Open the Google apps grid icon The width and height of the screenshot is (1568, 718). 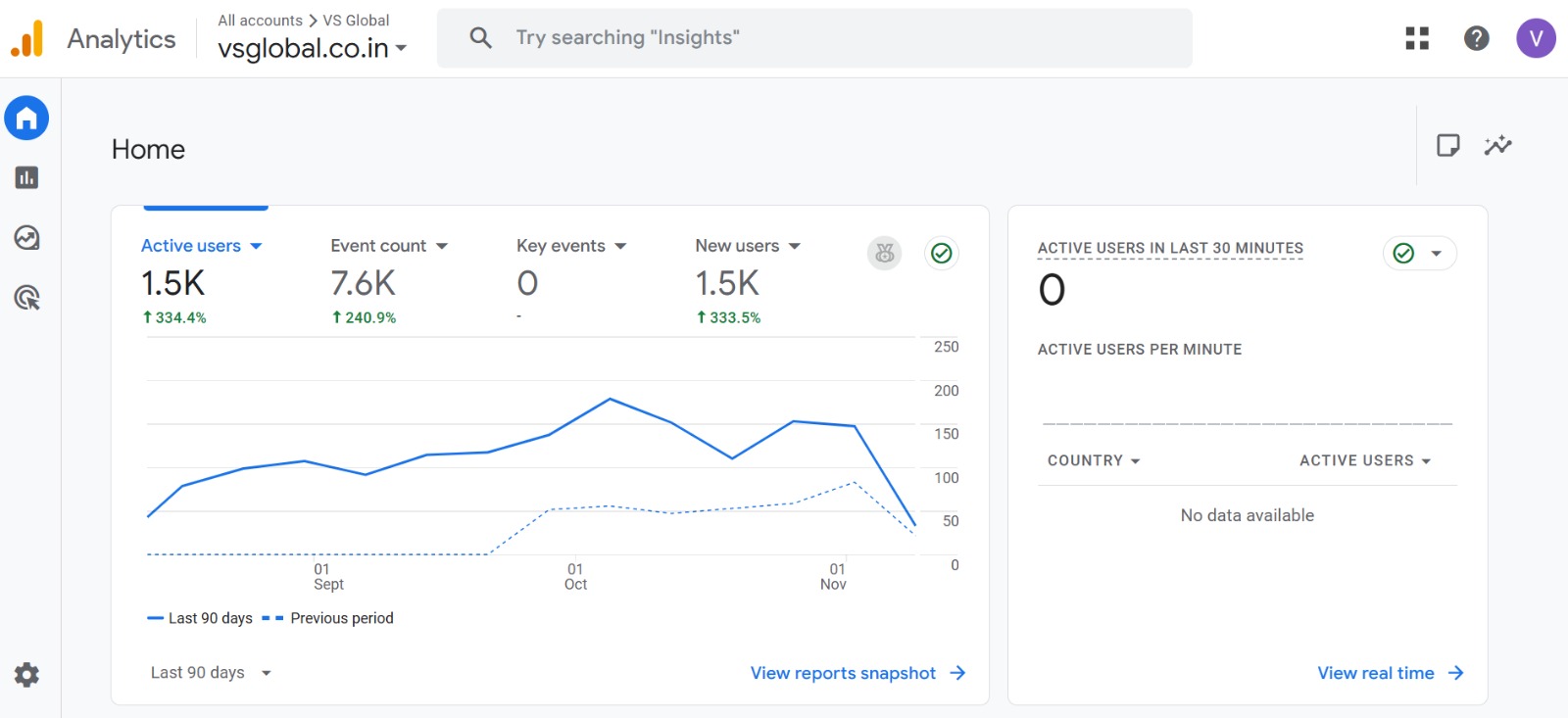pos(1417,38)
